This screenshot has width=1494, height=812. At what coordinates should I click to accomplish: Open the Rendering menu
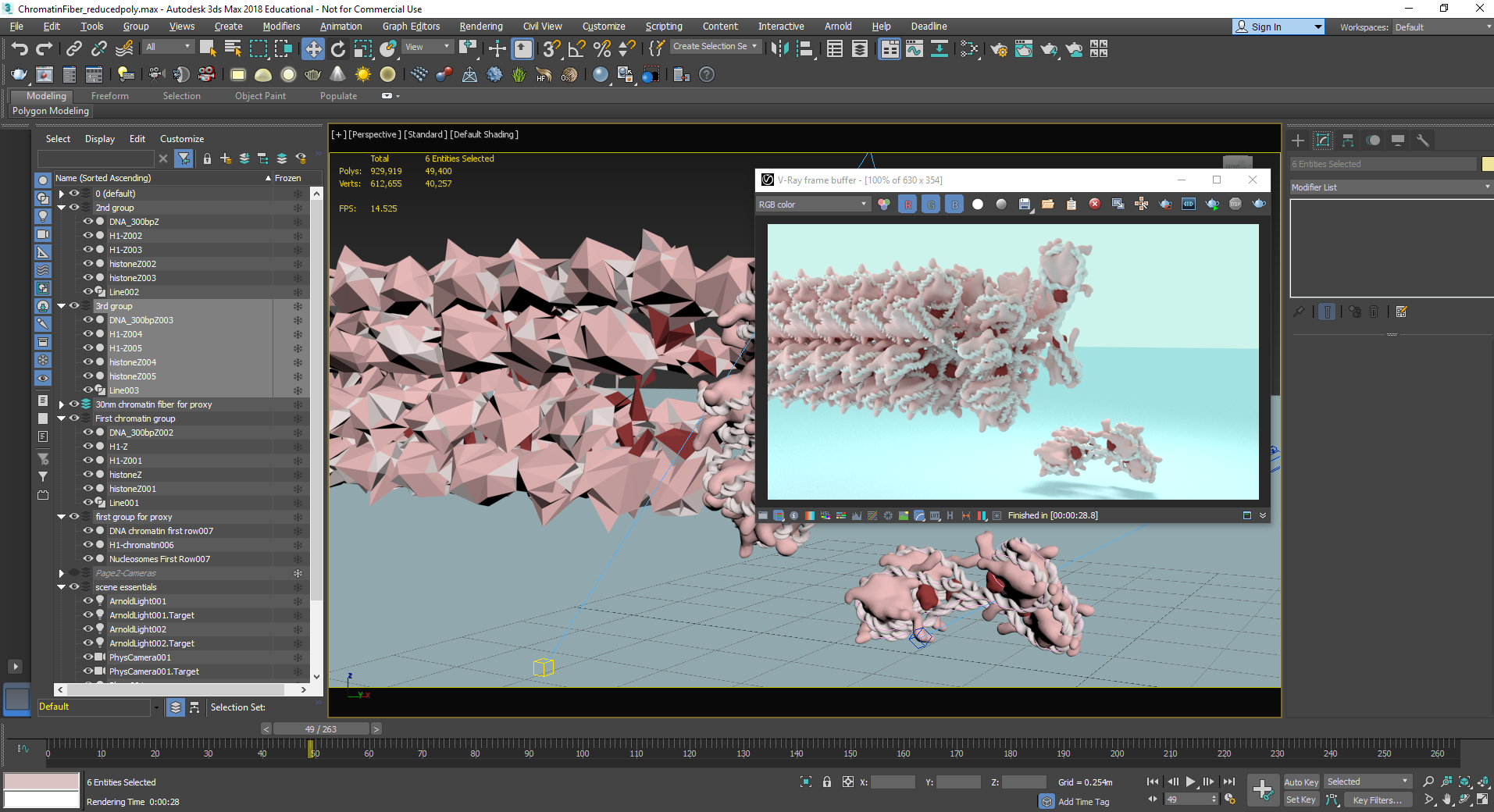click(x=480, y=27)
